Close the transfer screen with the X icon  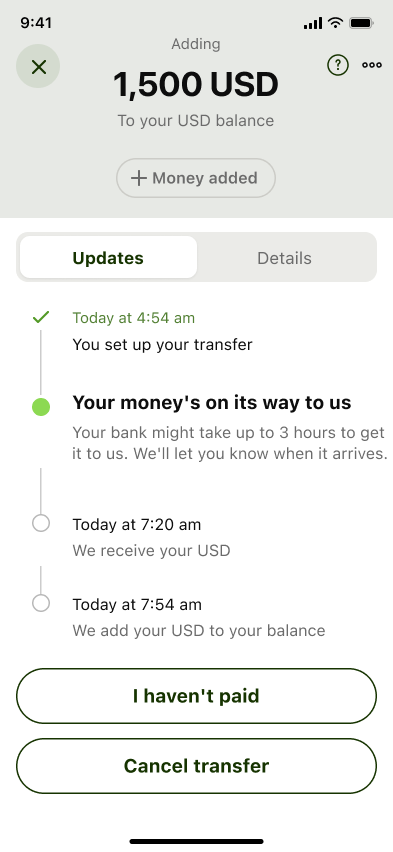point(38,67)
